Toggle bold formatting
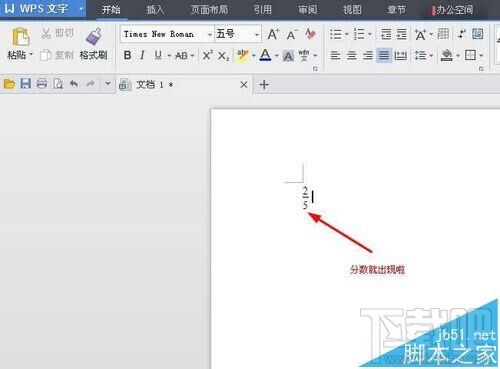The height and width of the screenshot is (369, 500). [x=127, y=55]
